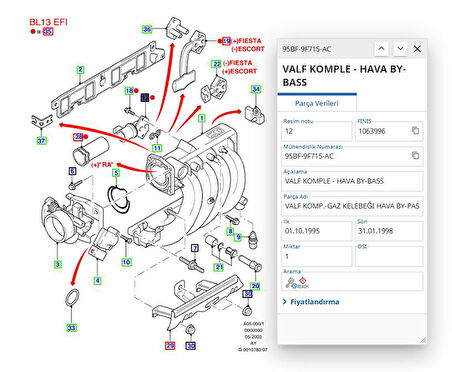Click the panel title VALF KOMPLE - HAVA BY-BASS
The height and width of the screenshot is (372, 452).
(x=344, y=76)
